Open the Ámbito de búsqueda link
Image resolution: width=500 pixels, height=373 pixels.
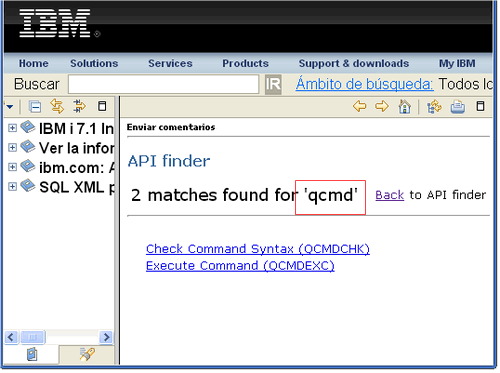click(x=364, y=84)
